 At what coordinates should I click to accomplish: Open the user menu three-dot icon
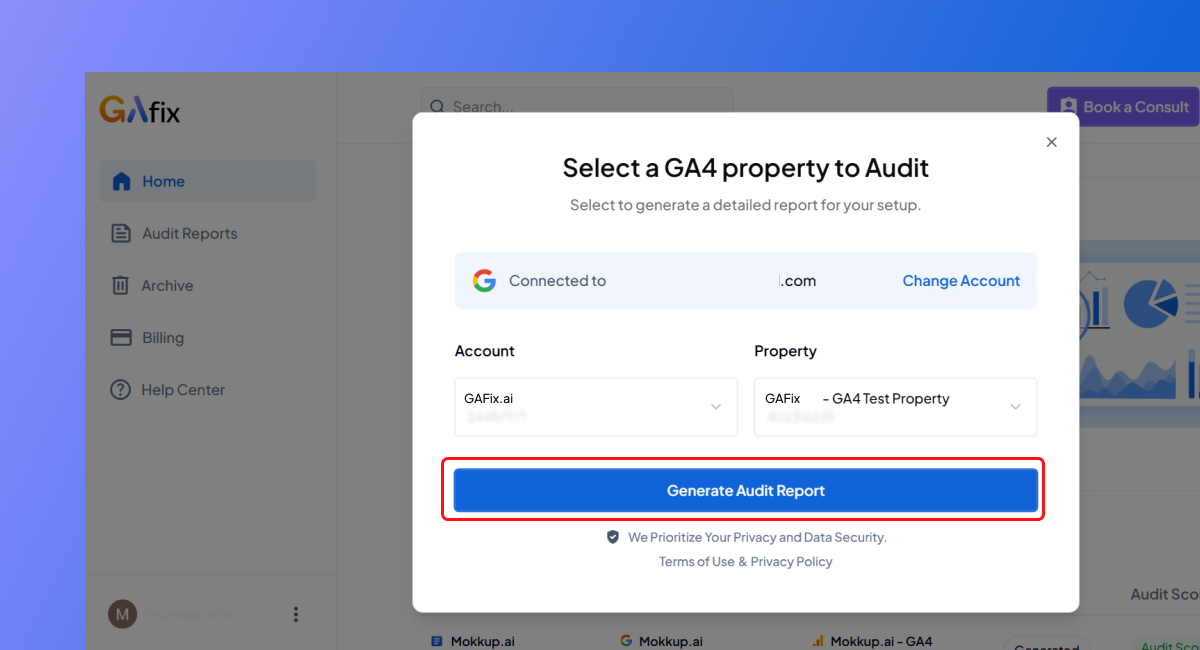(x=295, y=614)
